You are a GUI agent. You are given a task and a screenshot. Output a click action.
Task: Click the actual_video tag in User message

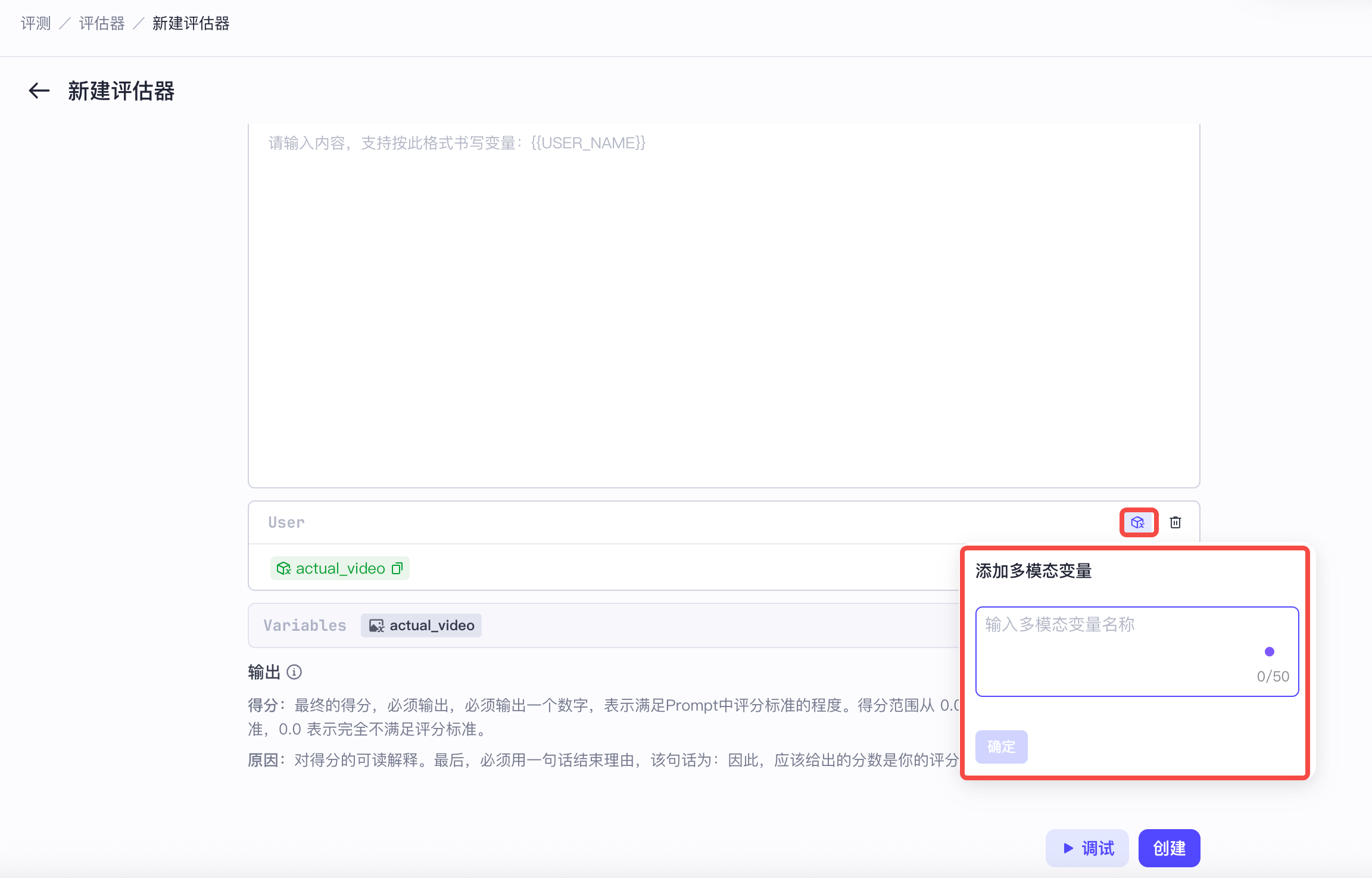tap(340, 568)
